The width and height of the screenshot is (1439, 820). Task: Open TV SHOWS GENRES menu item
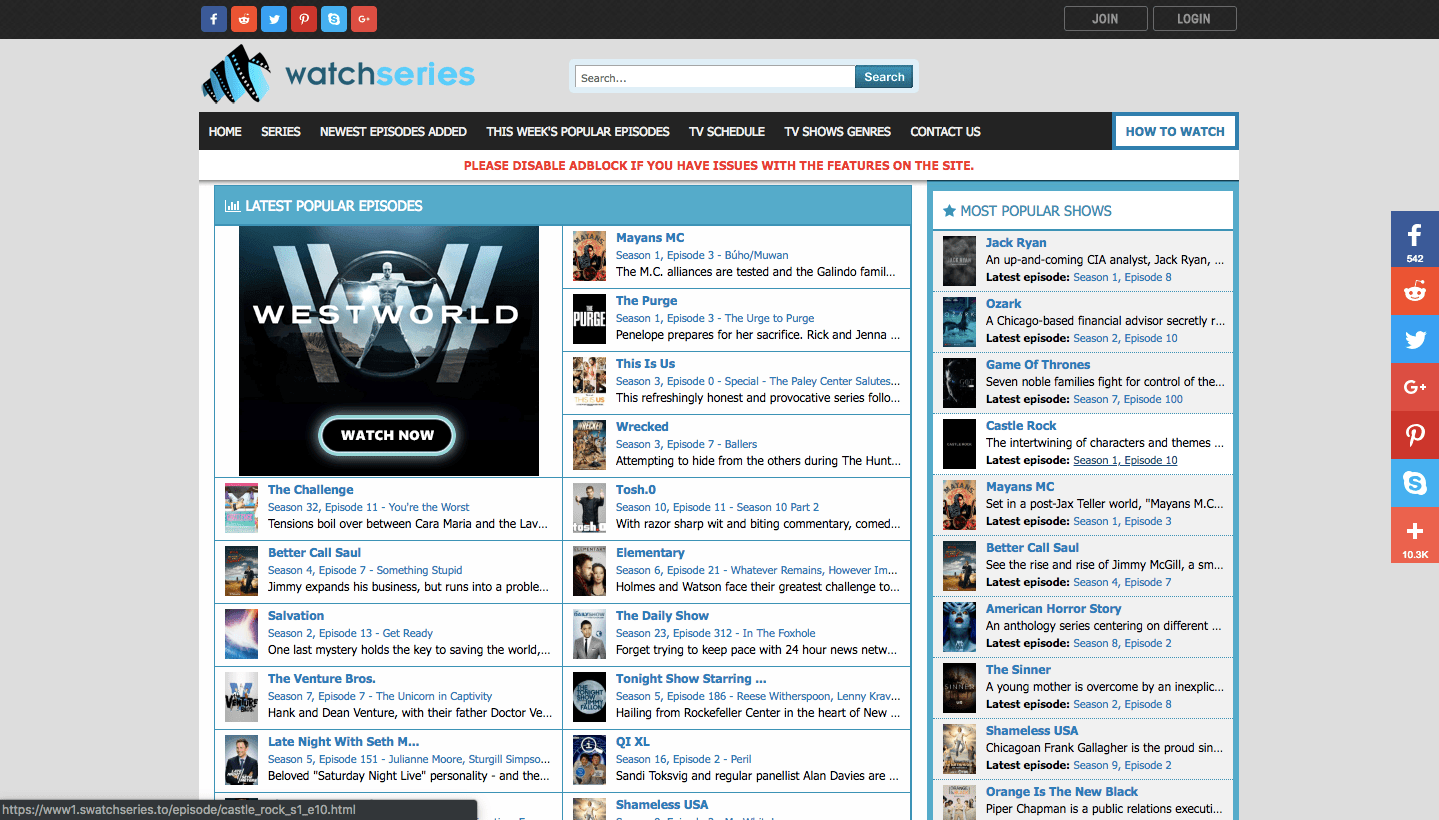pos(838,131)
